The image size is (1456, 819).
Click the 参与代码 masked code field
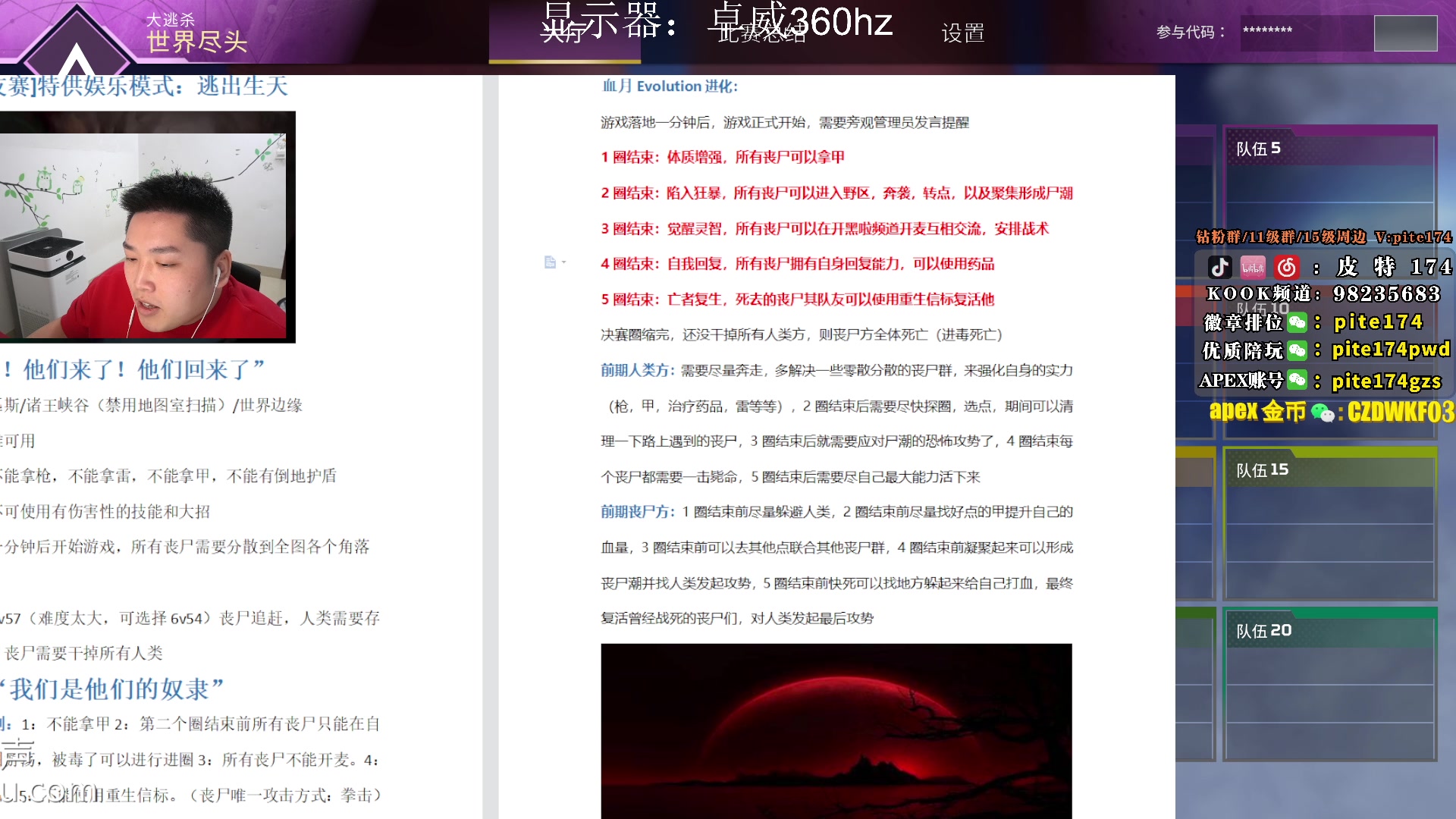1306,33
